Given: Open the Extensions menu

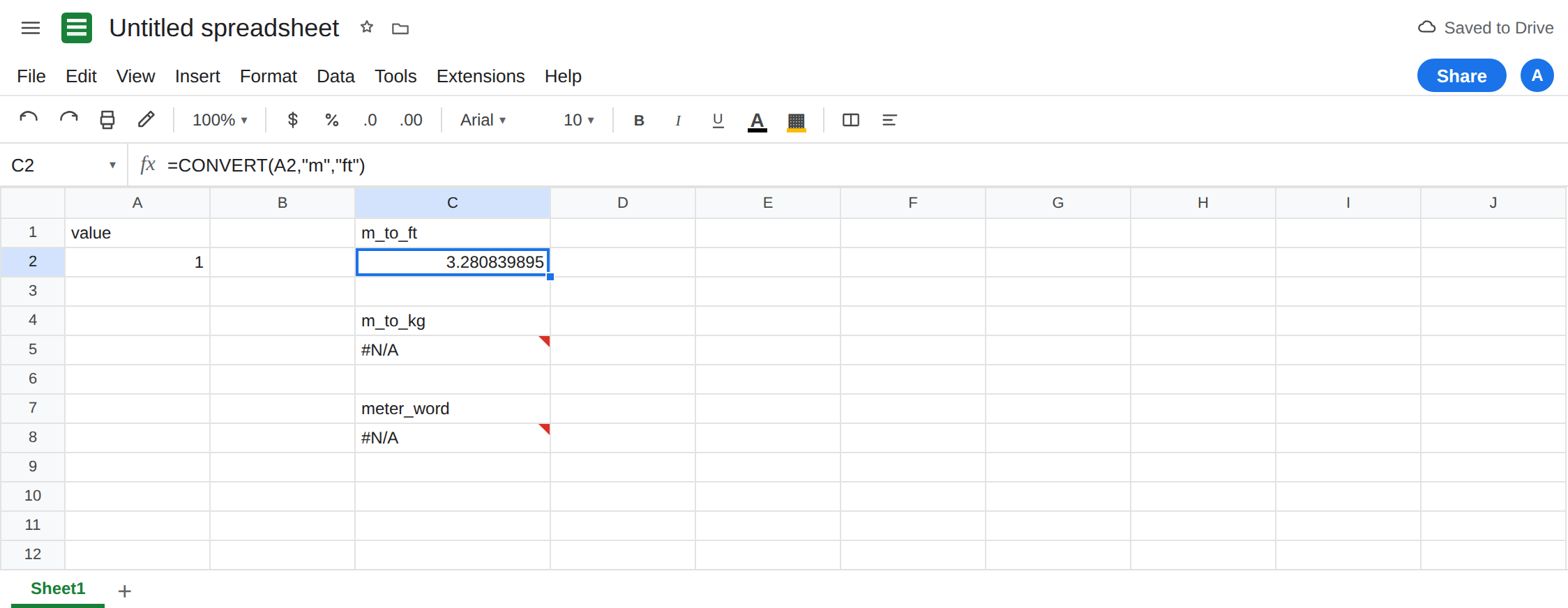Looking at the screenshot, I should (481, 76).
